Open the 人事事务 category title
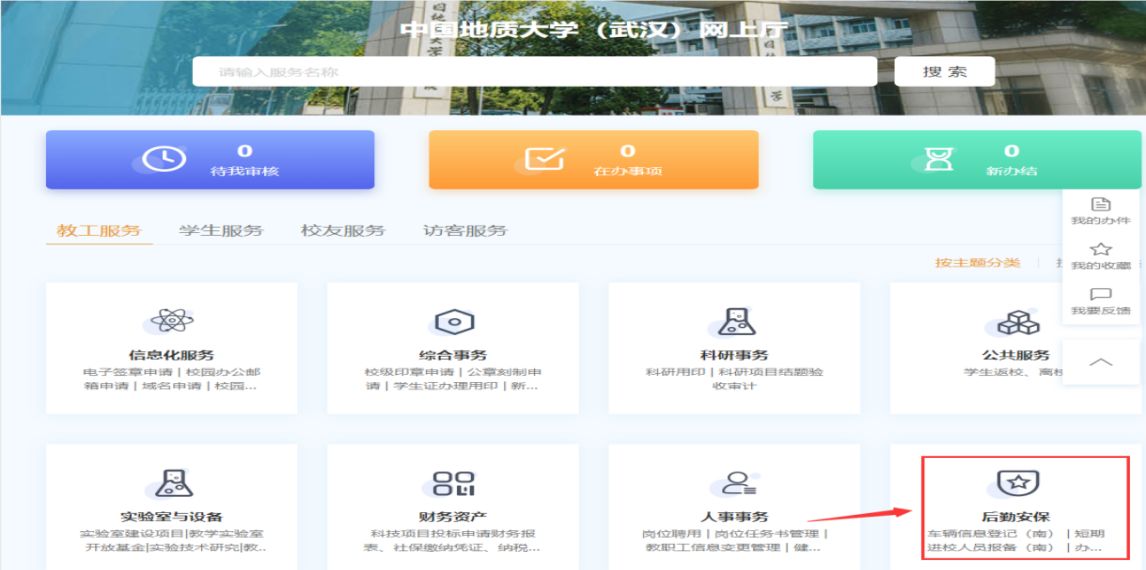The width and height of the screenshot is (1146, 570). (735, 517)
